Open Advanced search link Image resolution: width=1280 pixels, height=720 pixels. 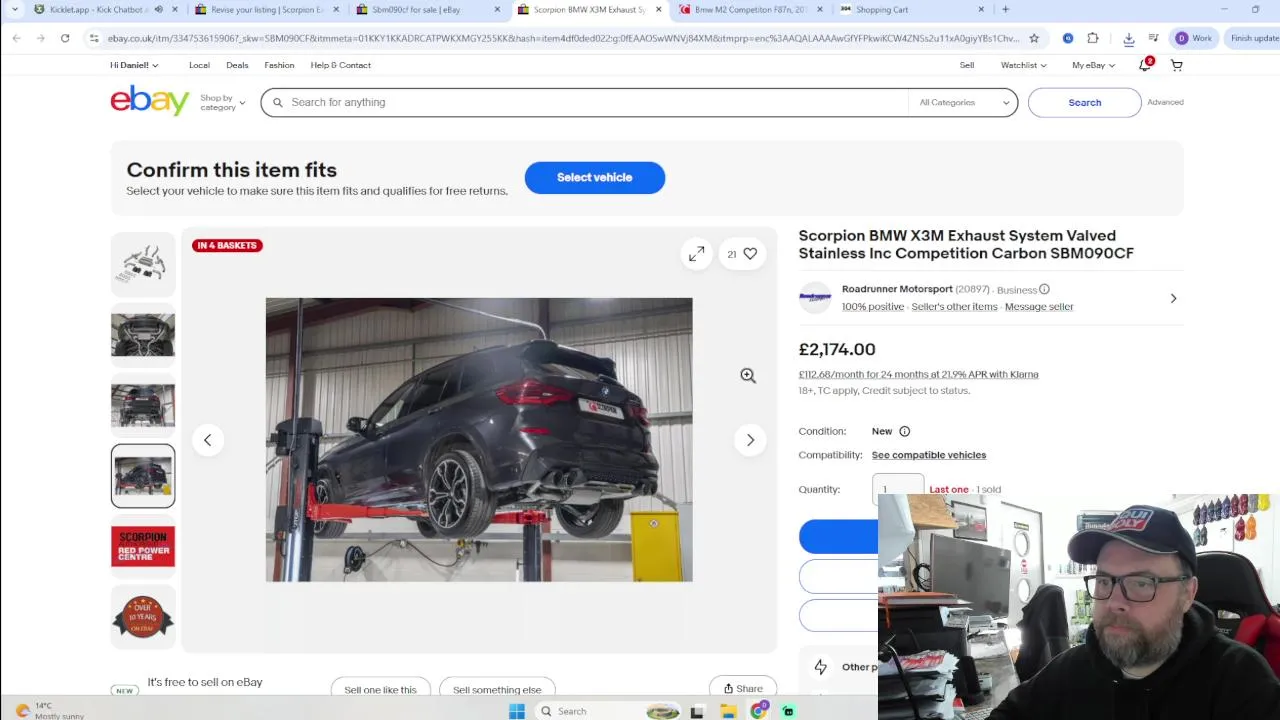click(1165, 102)
